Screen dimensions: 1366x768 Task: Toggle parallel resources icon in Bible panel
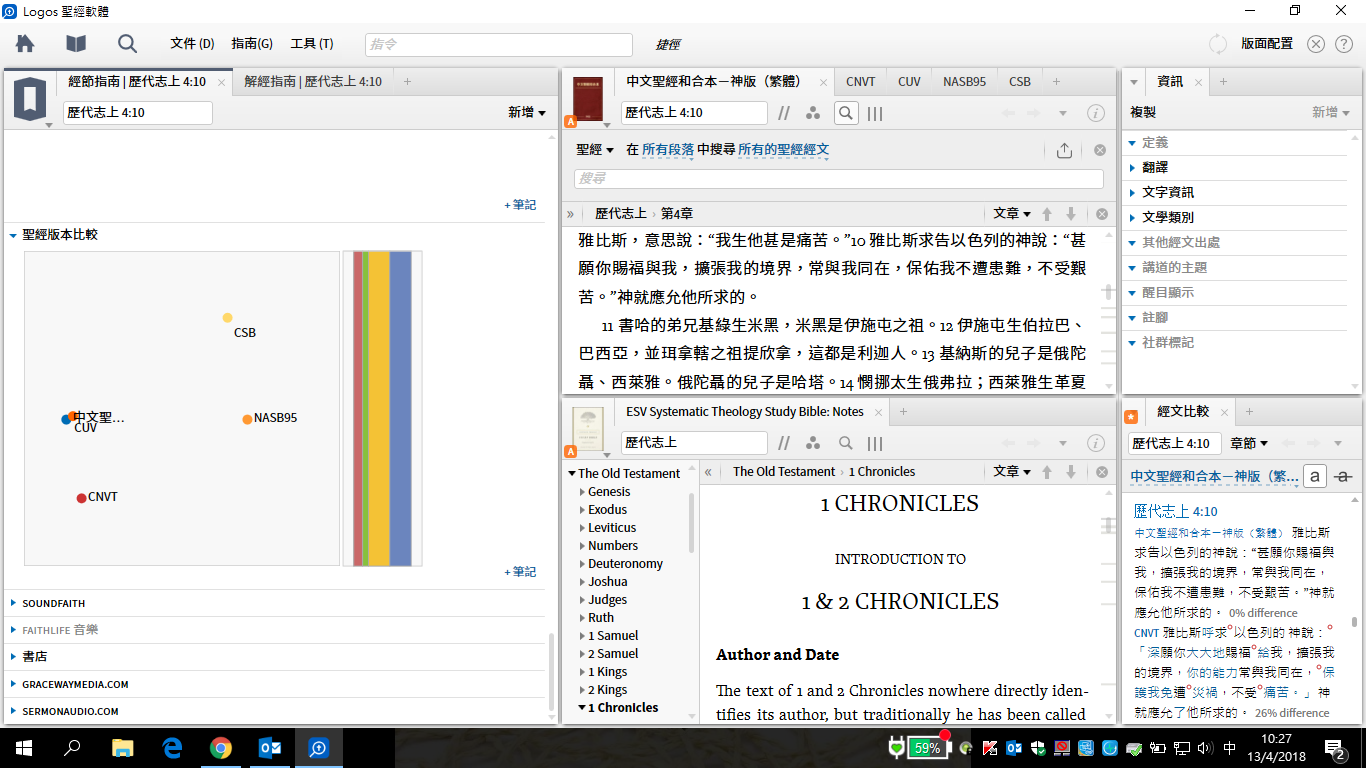[785, 113]
